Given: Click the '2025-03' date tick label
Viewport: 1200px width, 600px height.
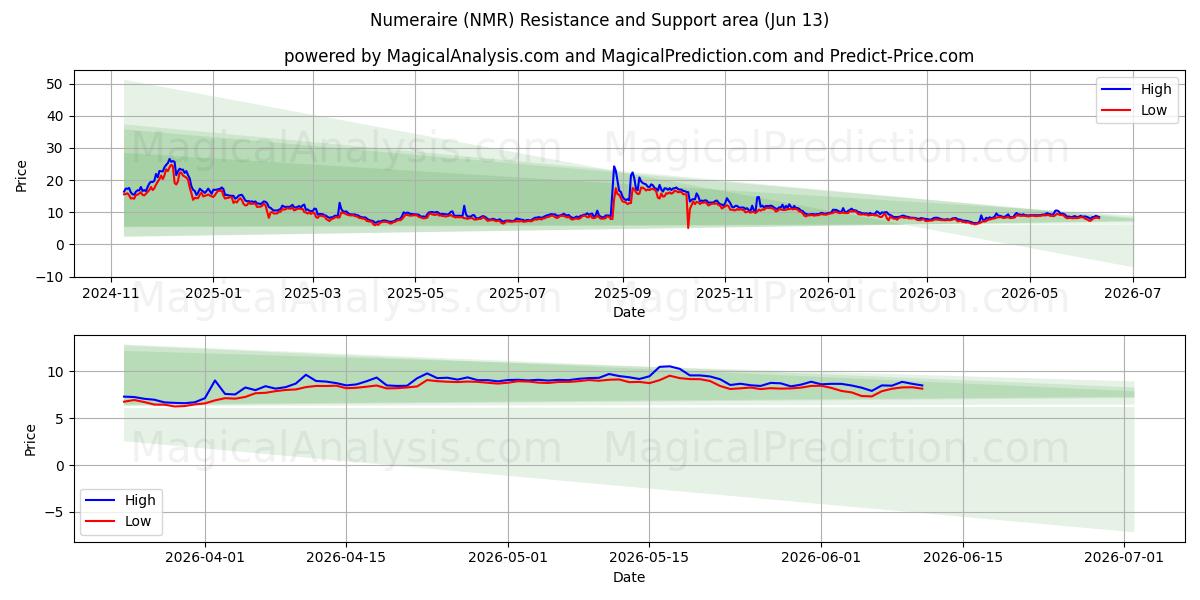Looking at the screenshot, I should 313,294.
